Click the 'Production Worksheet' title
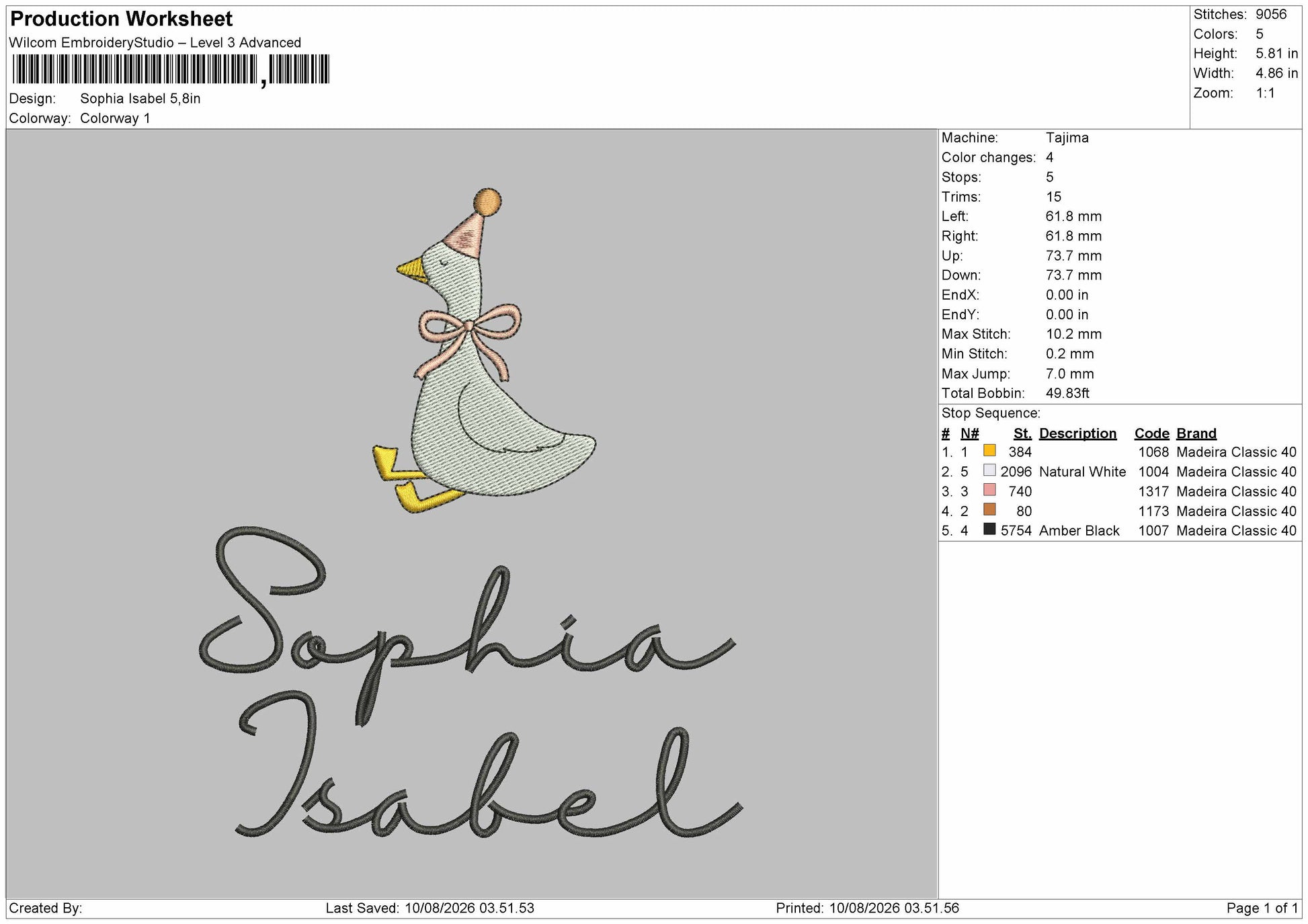1308x924 pixels. pyautogui.click(x=122, y=19)
